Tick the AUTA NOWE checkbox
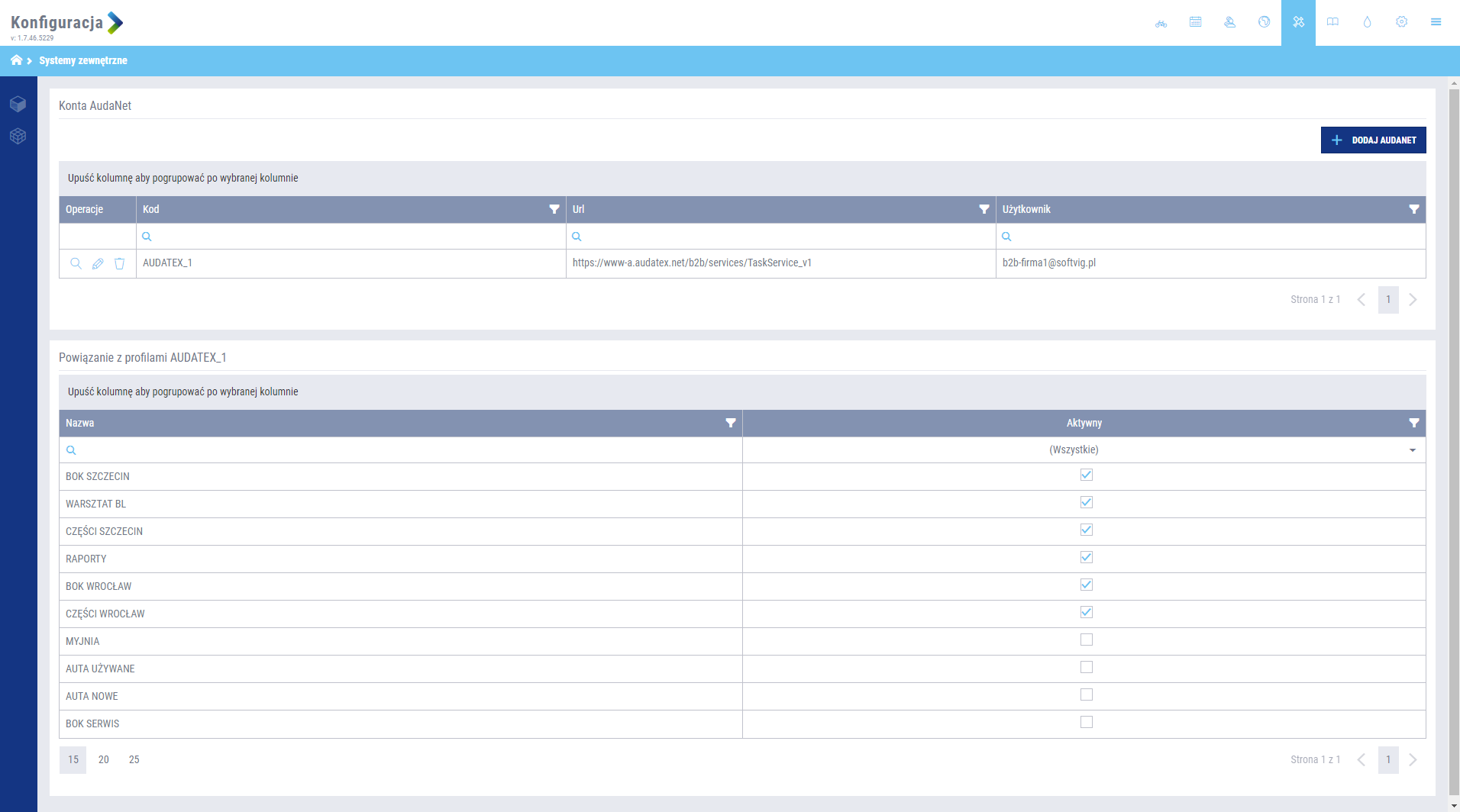Viewport: 1460px width, 812px height. tap(1086, 695)
